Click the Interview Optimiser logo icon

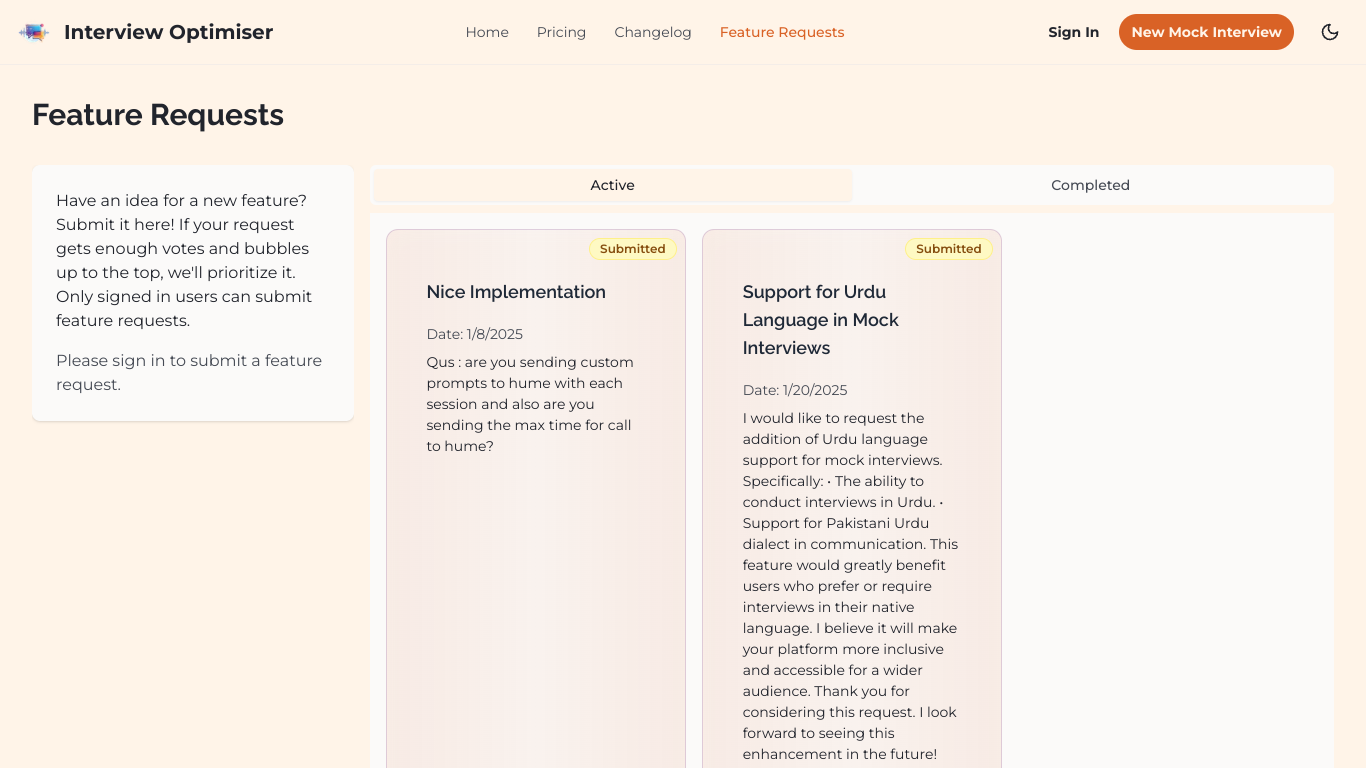(x=34, y=32)
